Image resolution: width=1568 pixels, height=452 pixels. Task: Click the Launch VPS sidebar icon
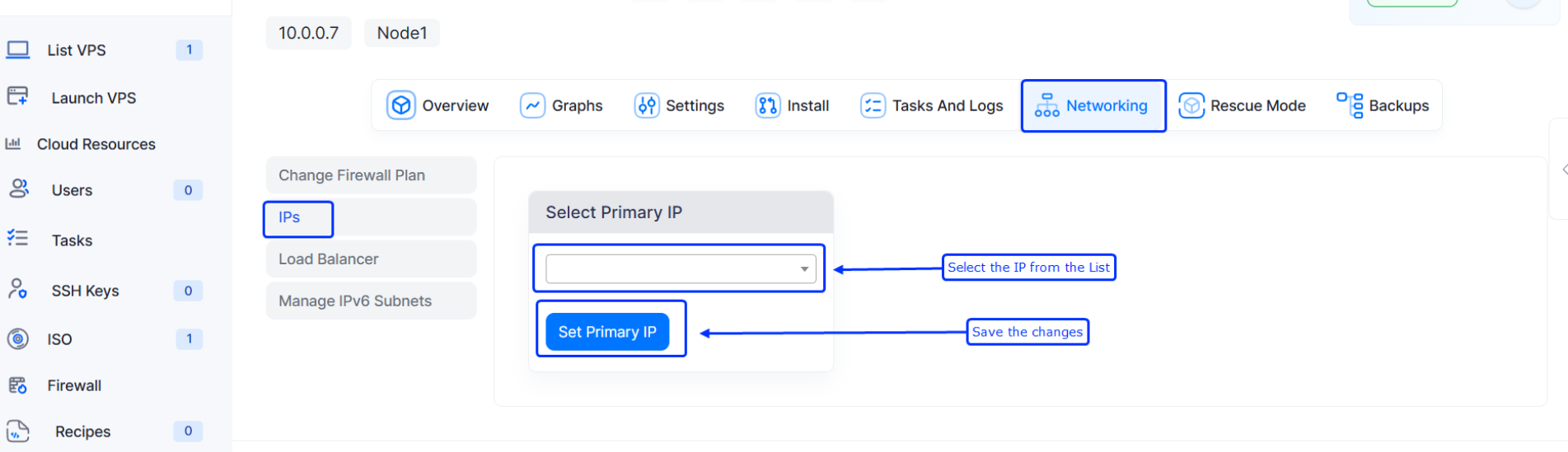coord(18,97)
